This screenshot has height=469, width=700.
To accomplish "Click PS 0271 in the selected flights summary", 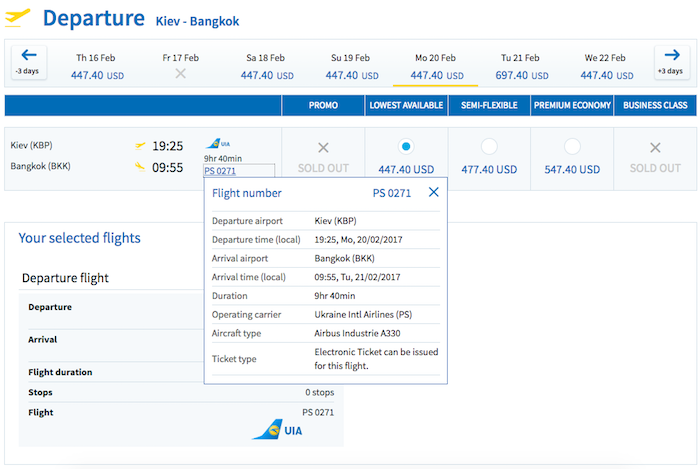I will pos(318,412).
